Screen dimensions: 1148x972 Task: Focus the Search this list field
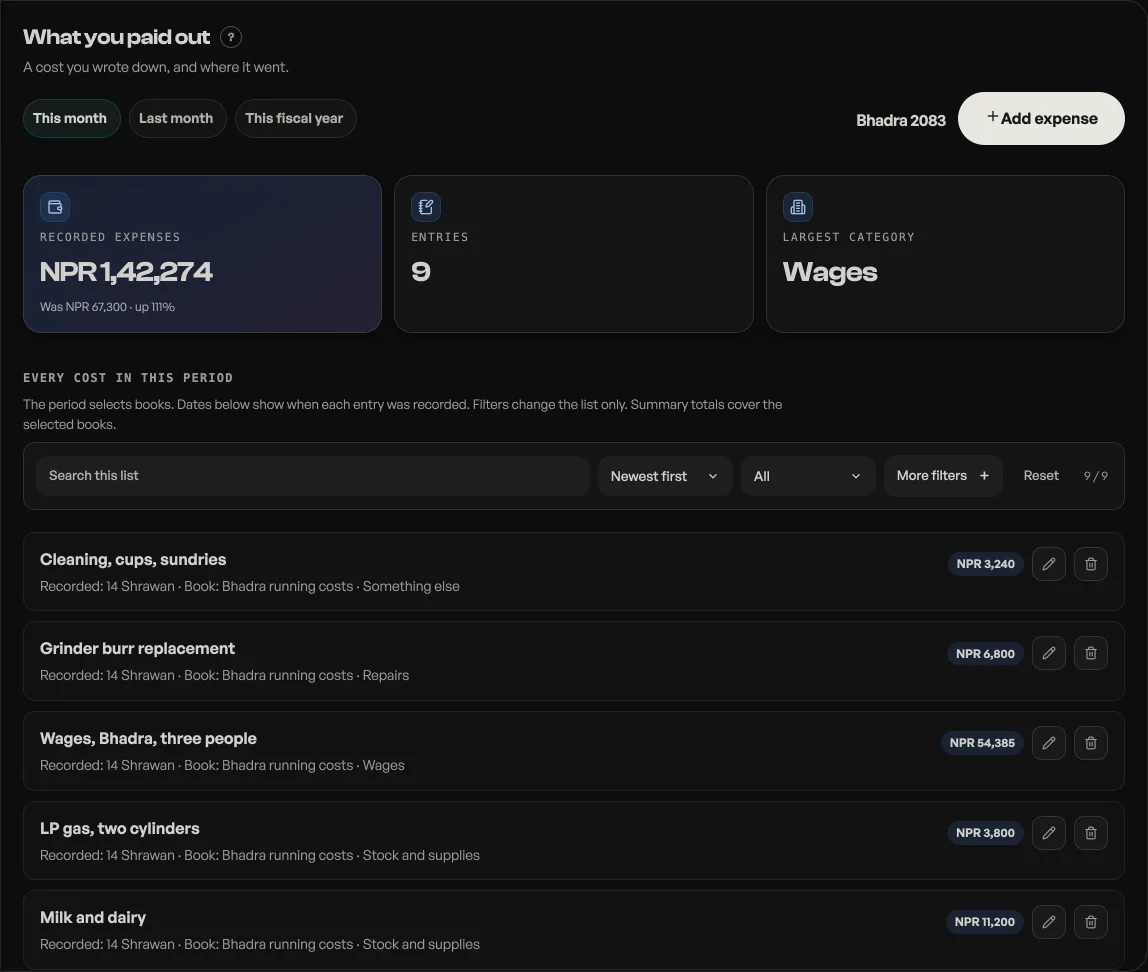(x=313, y=476)
